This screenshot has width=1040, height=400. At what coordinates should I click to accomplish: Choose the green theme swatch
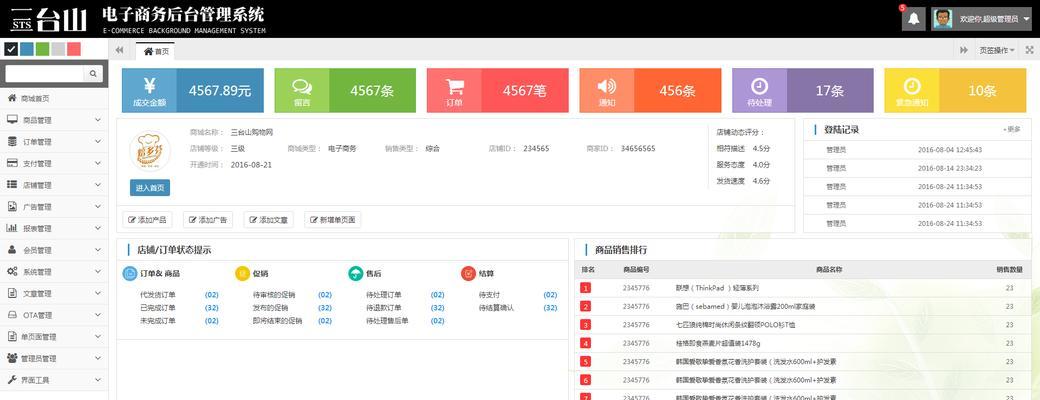42,49
